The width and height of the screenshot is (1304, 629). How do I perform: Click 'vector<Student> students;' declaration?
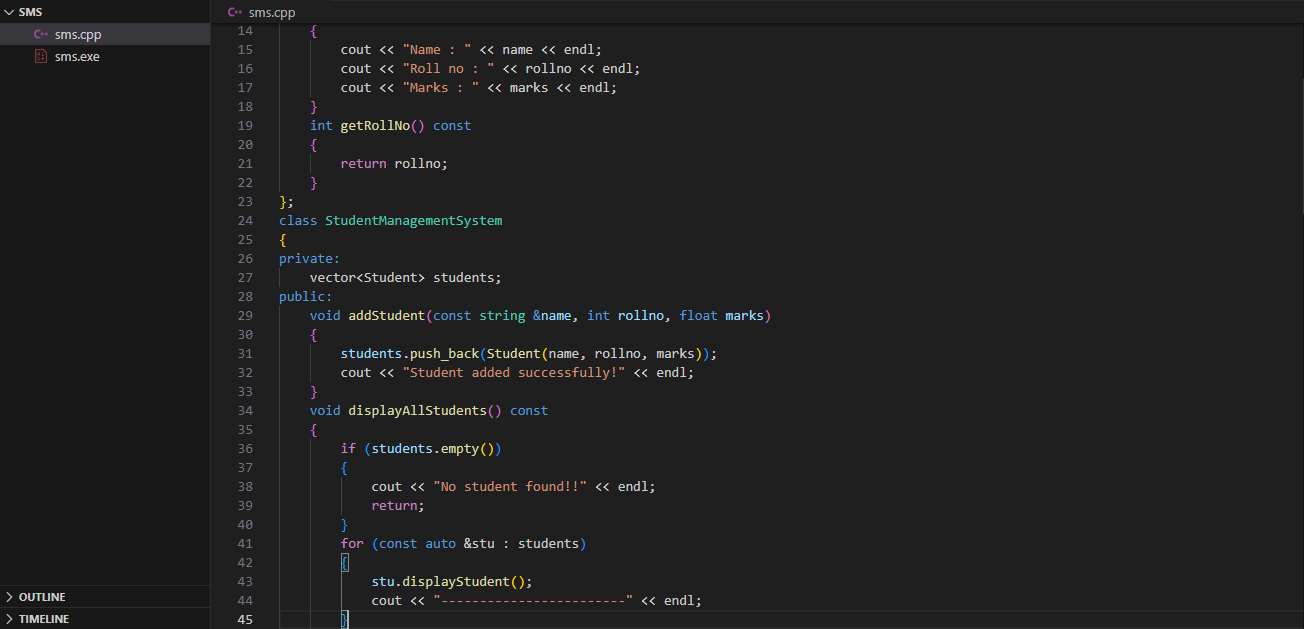click(406, 277)
